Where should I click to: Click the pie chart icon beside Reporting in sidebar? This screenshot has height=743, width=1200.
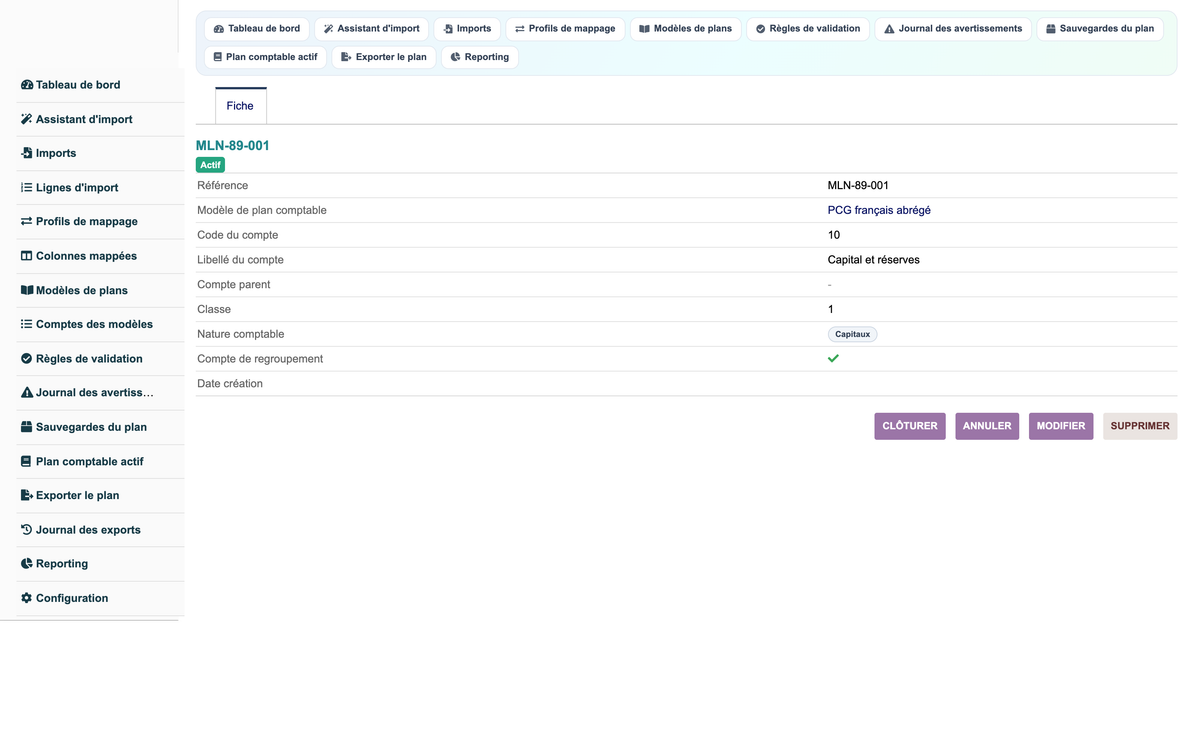(27, 563)
